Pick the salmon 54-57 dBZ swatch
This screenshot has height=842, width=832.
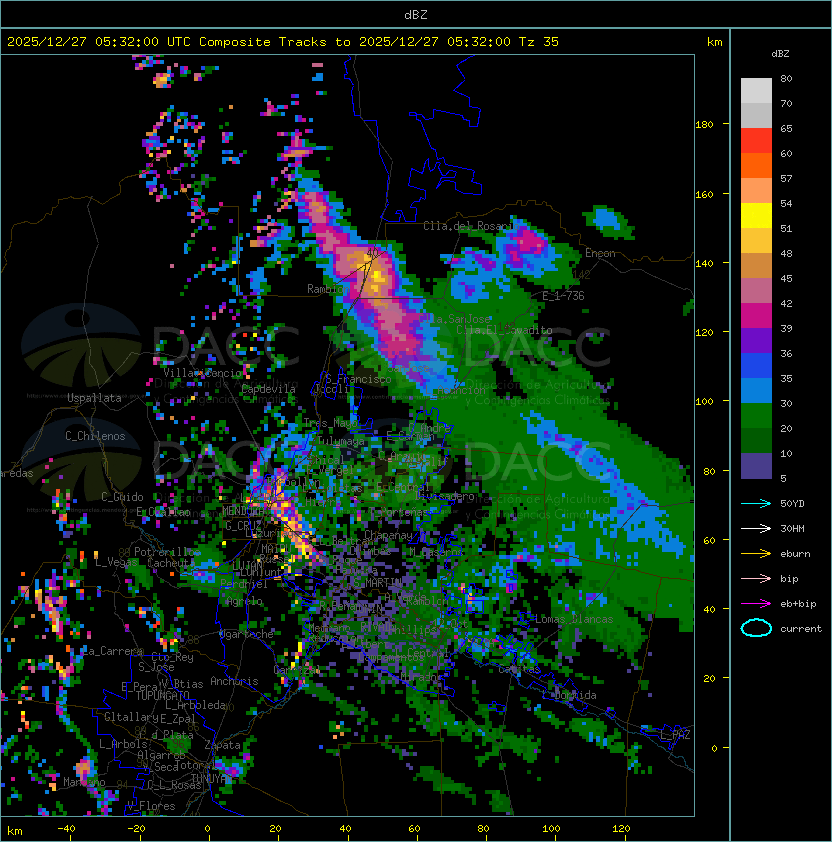pos(756,191)
